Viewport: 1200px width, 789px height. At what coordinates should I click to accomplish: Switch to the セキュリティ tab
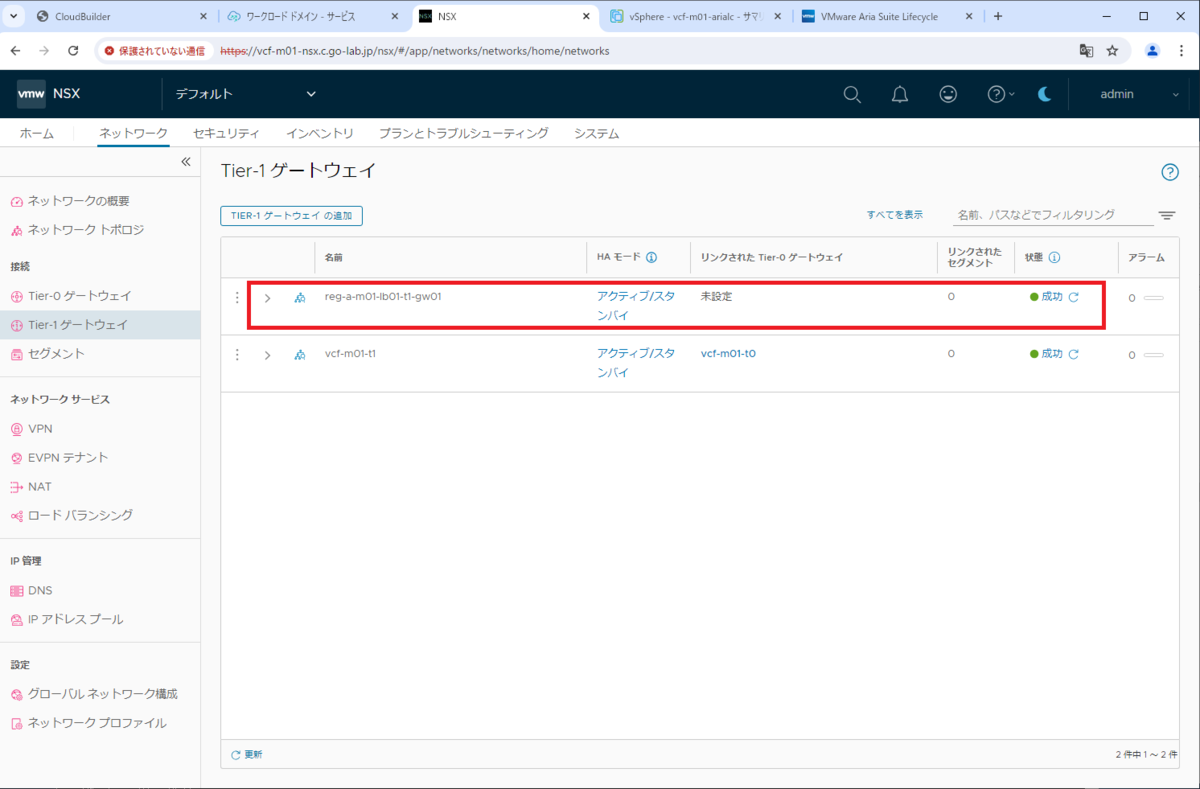(x=226, y=133)
